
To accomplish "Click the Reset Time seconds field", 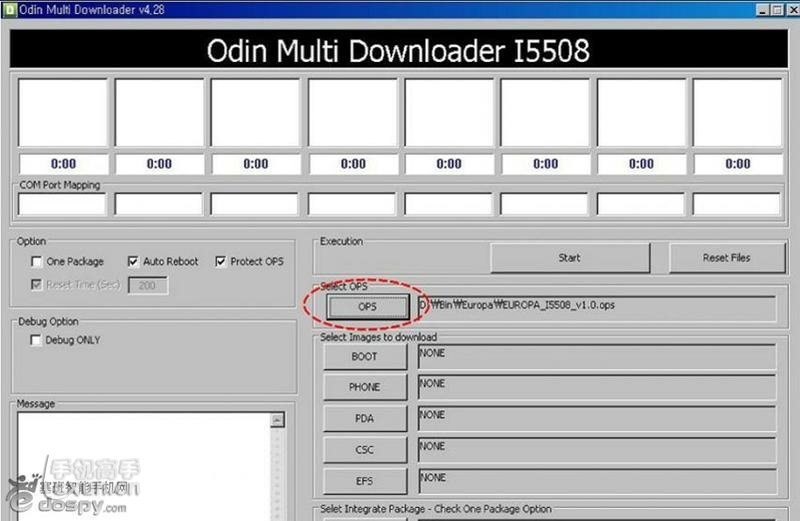I will click(x=147, y=285).
